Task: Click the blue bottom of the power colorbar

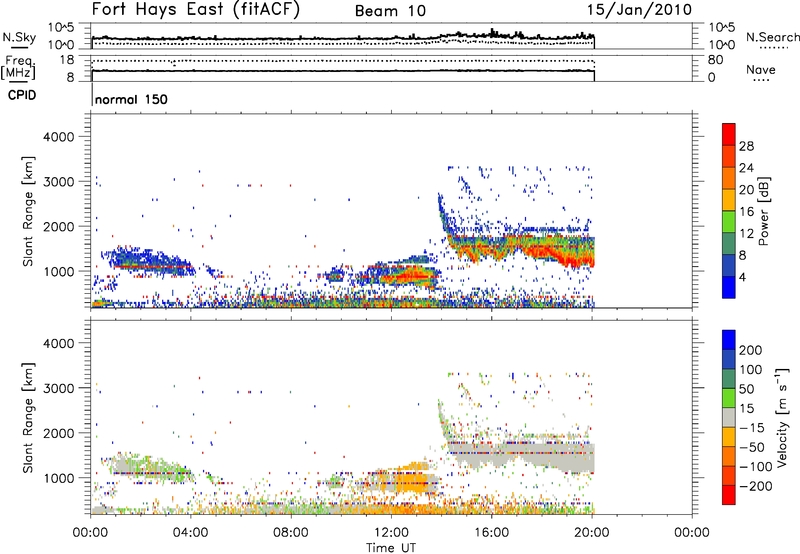Action: 729,287
